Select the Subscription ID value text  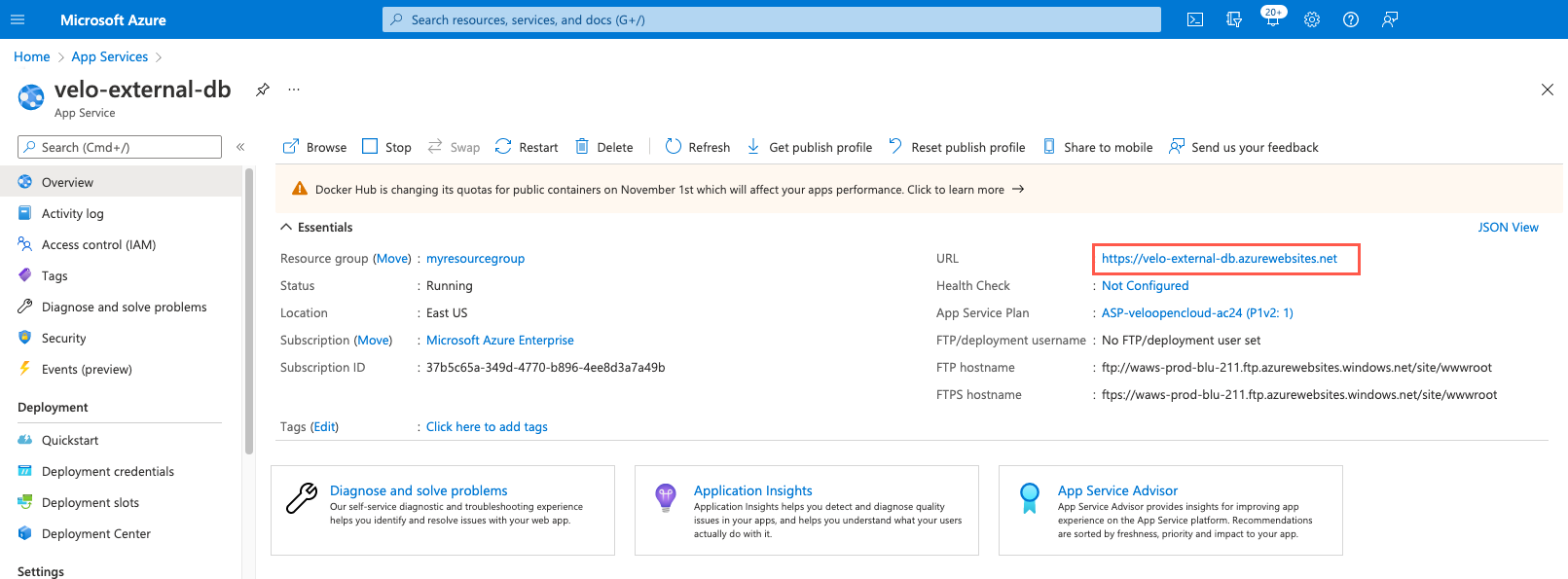point(546,367)
